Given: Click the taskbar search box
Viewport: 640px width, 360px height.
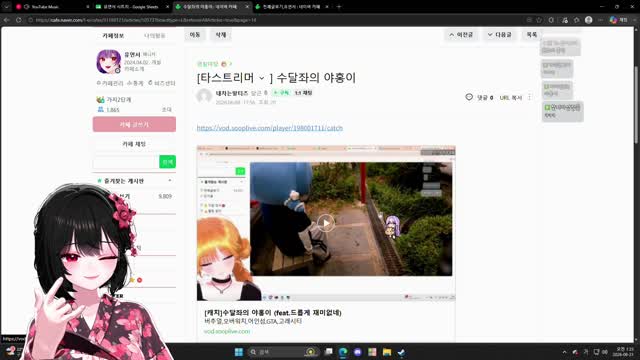Looking at the screenshot, I should click(x=283, y=352).
